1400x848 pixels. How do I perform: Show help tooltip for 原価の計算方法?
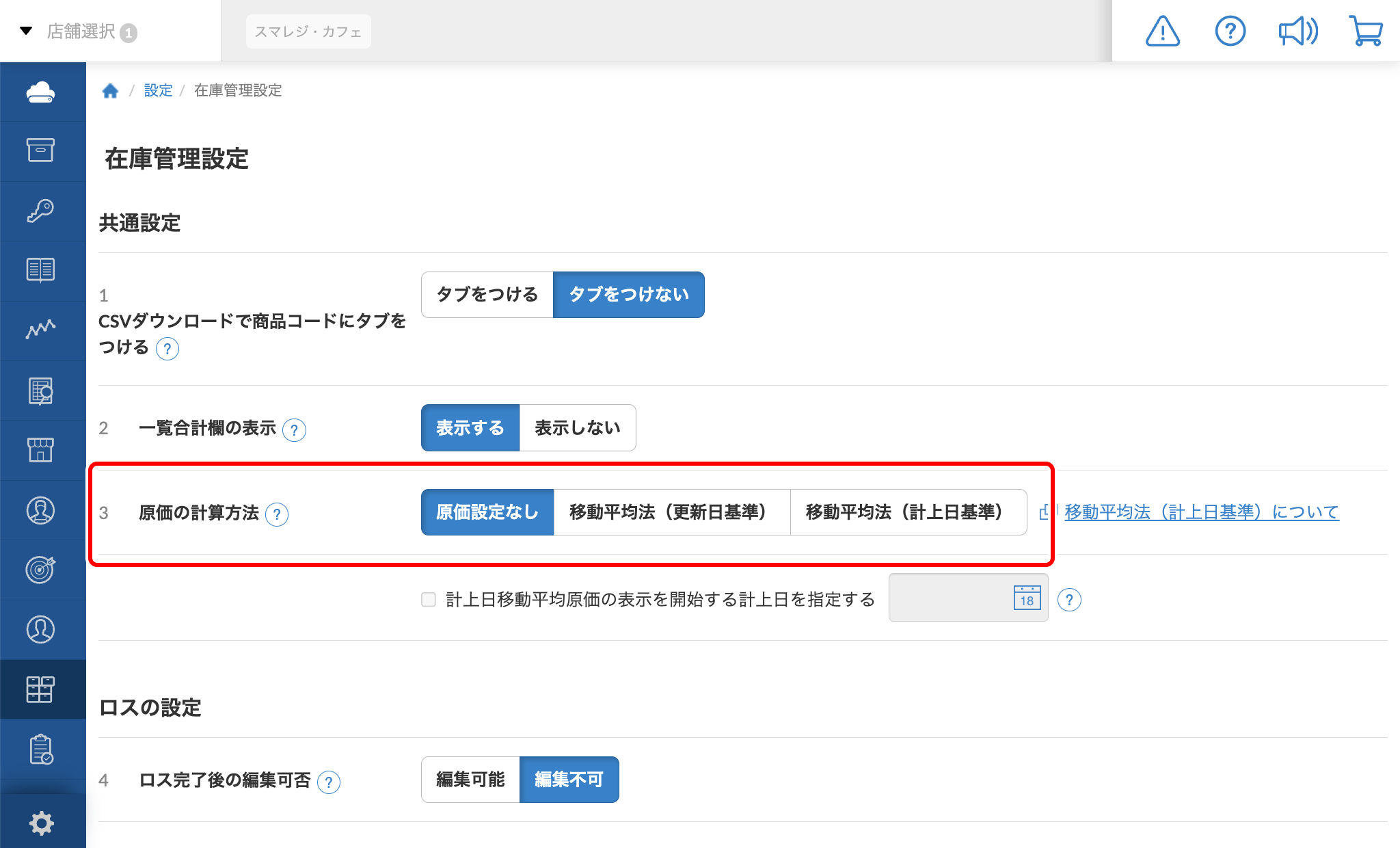click(x=277, y=514)
